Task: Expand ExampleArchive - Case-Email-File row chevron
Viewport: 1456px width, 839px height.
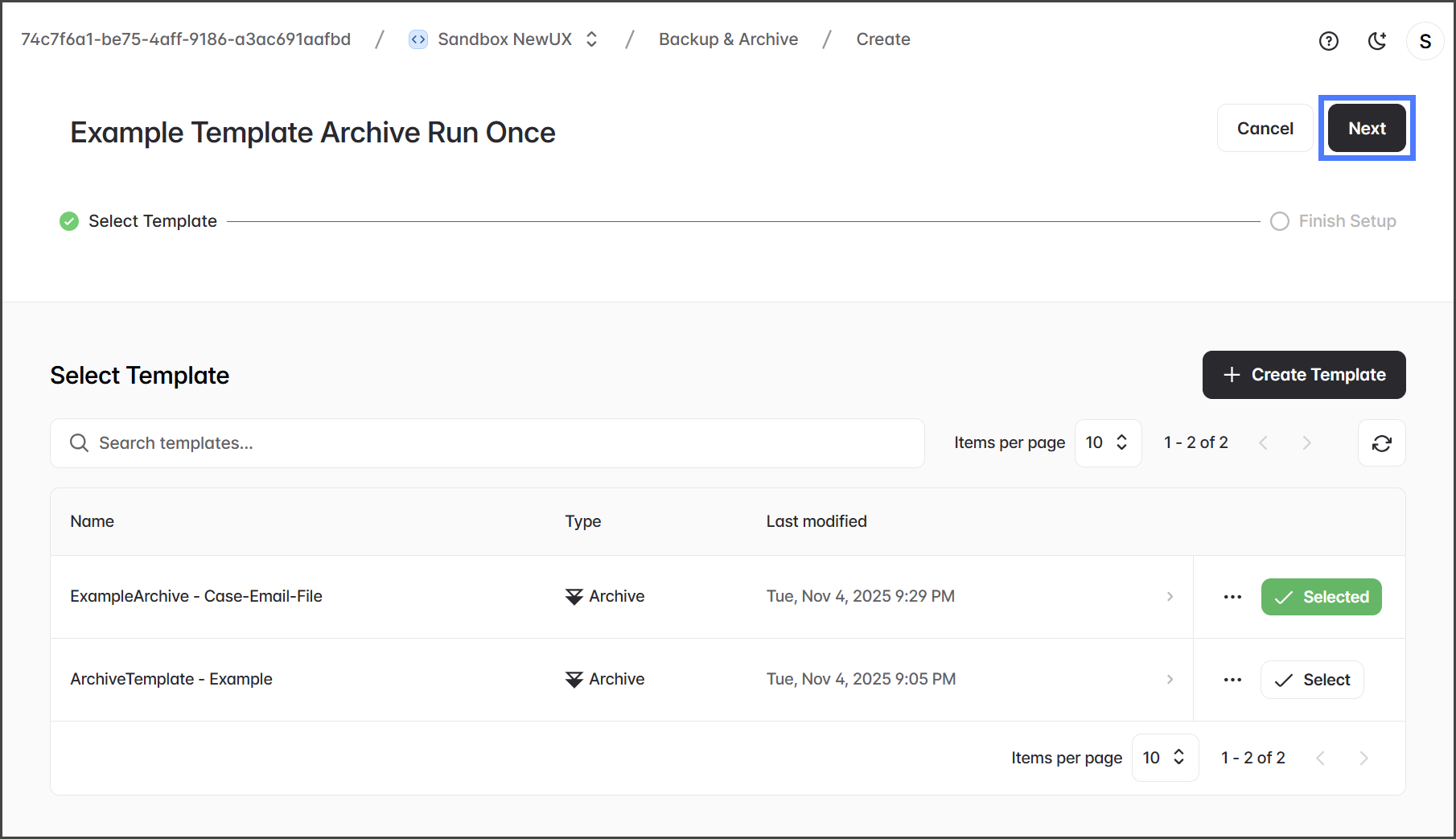Action: (x=1170, y=597)
